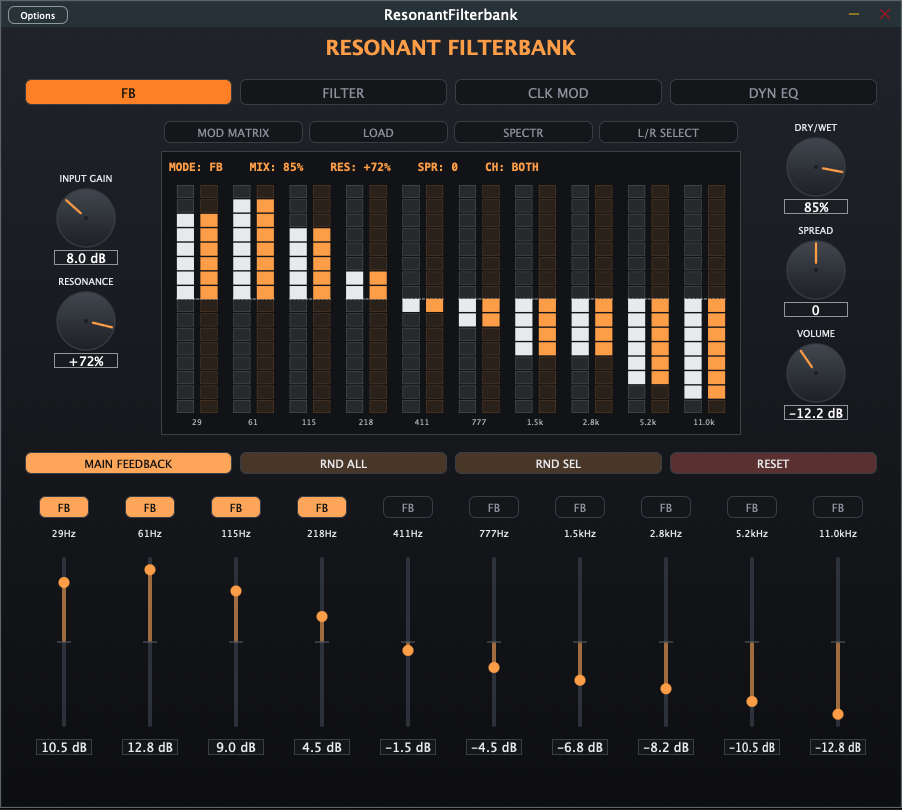
Task: Click RND SEL to randomize selected
Action: (x=558, y=463)
